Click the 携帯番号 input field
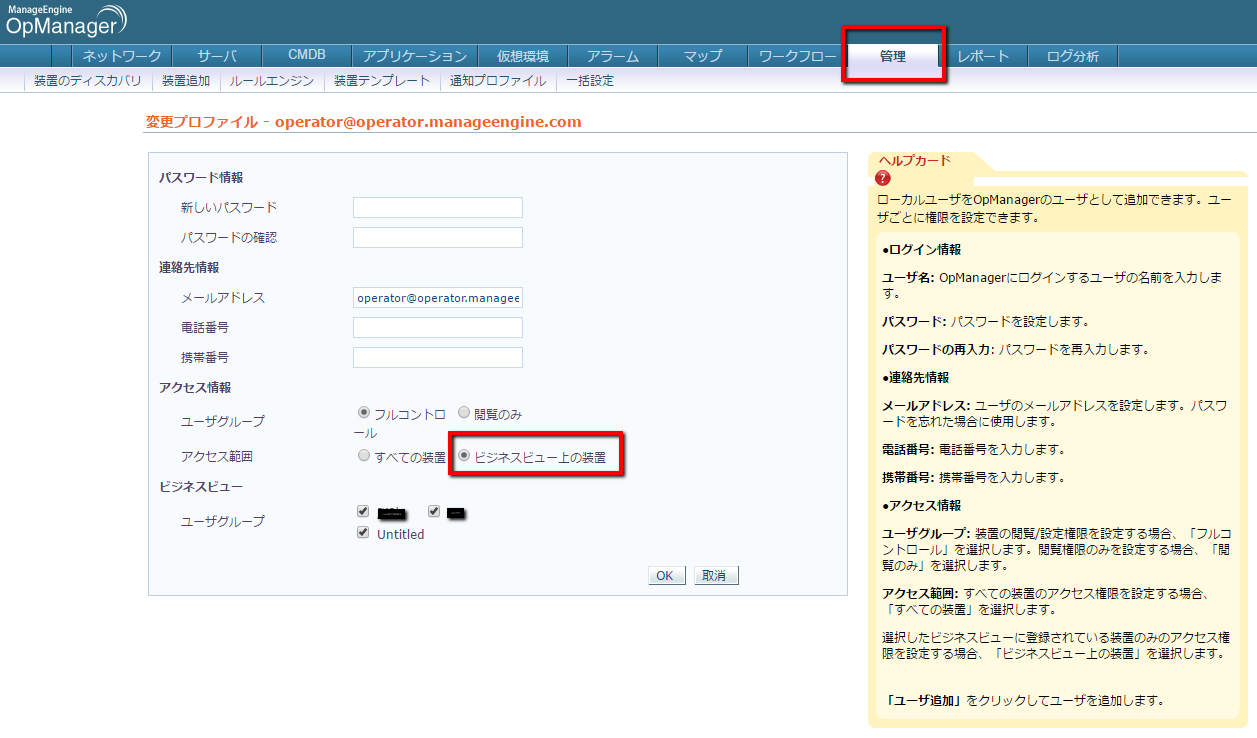The width and height of the screenshot is (1257, 738). click(x=438, y=357)
